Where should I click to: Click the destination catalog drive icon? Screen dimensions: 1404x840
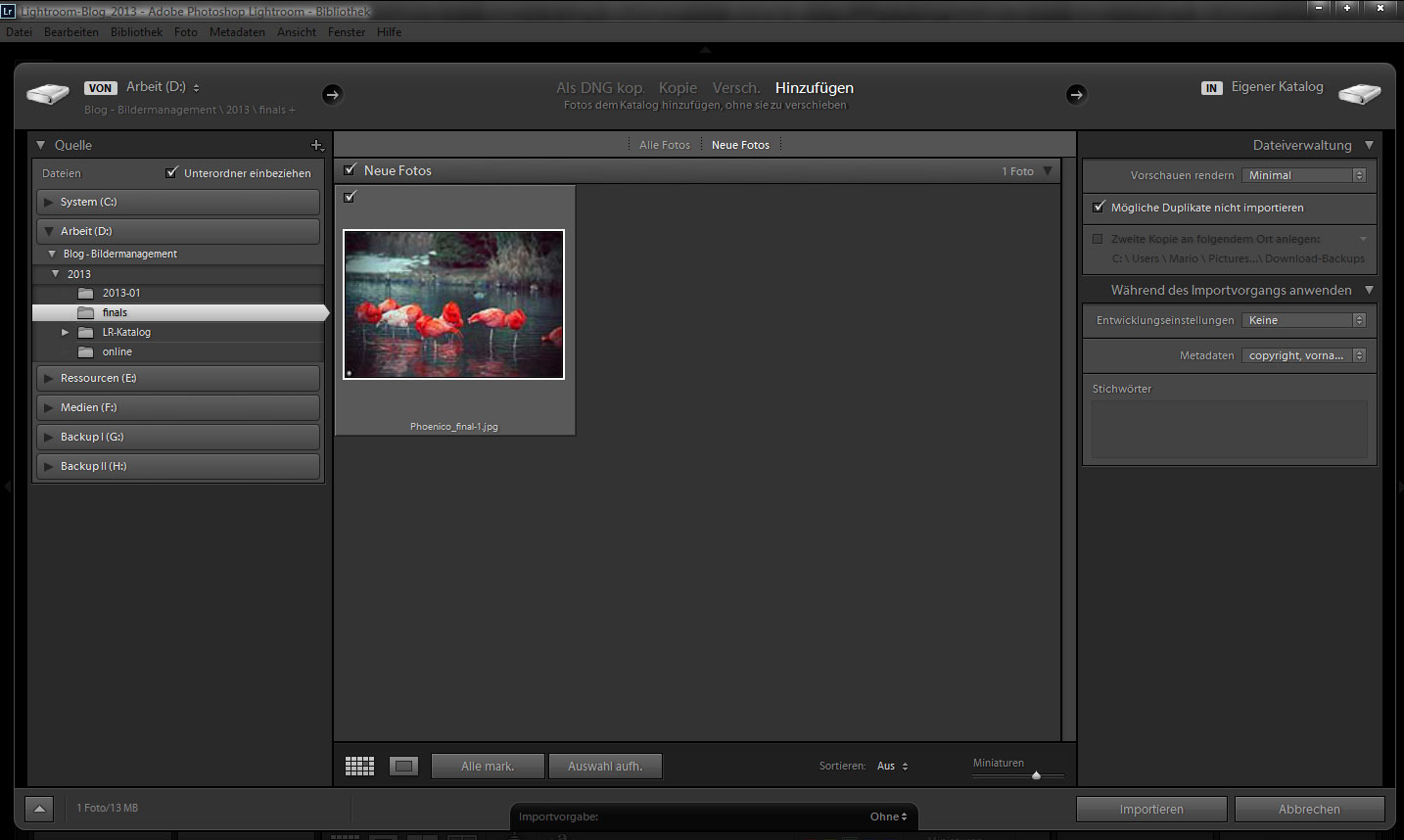1359,94
